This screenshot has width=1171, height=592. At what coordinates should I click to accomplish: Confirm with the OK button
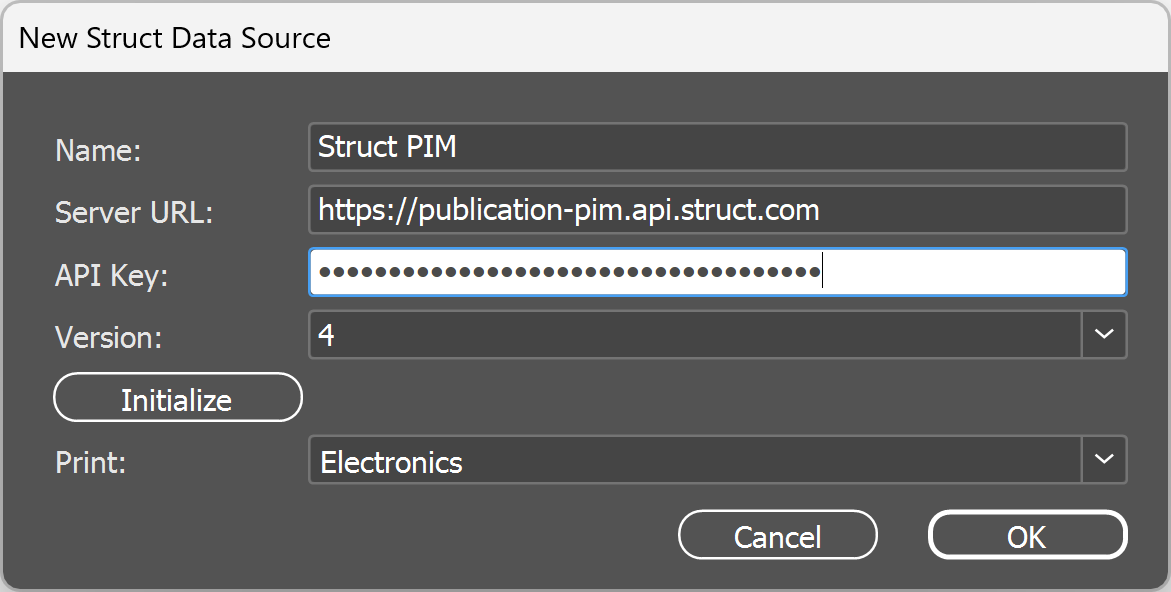pyautogui.click(x=1027, y=535)
